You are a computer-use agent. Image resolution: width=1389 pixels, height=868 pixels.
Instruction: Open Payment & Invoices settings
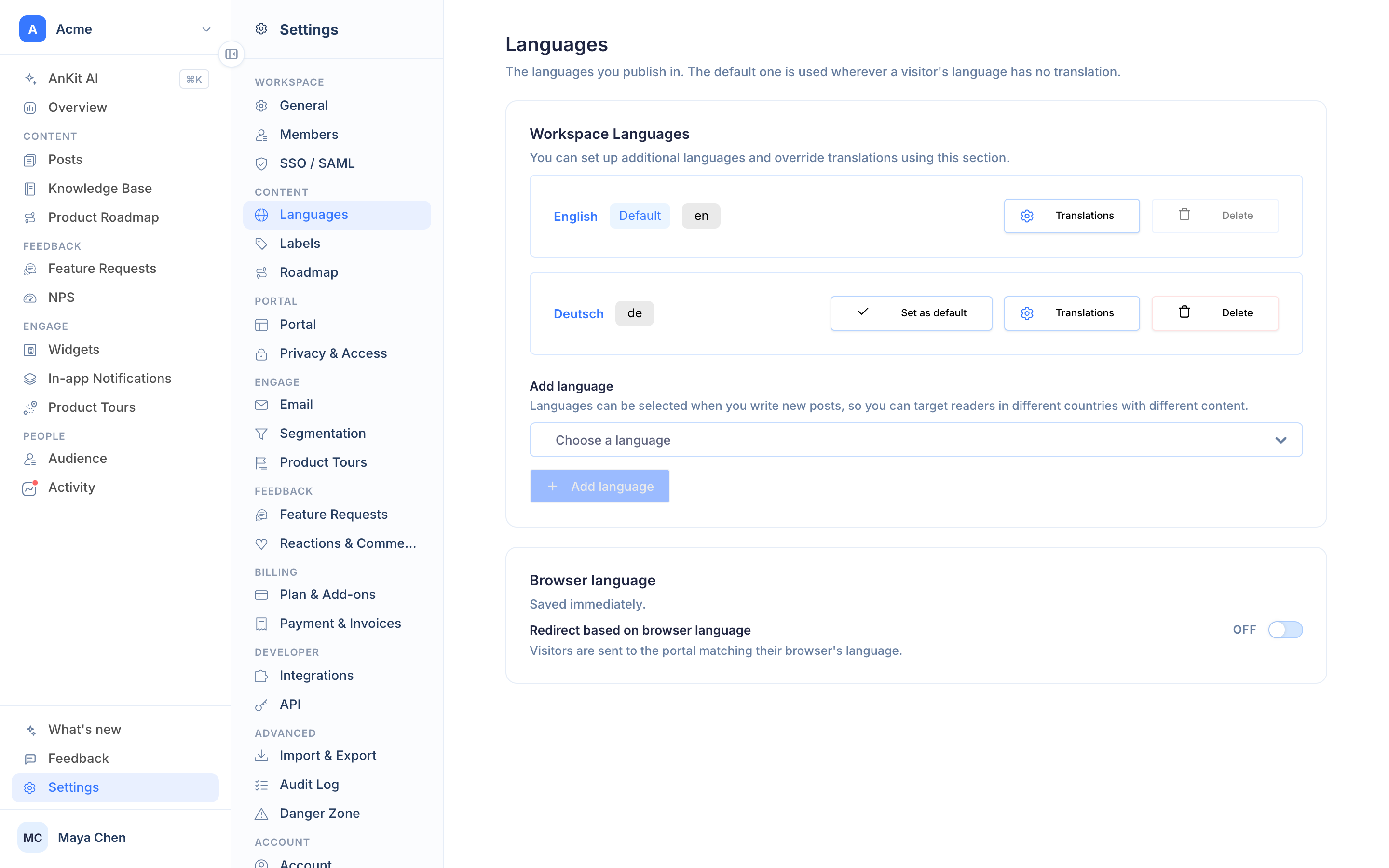pyautogui.click(x=337, y=624)
